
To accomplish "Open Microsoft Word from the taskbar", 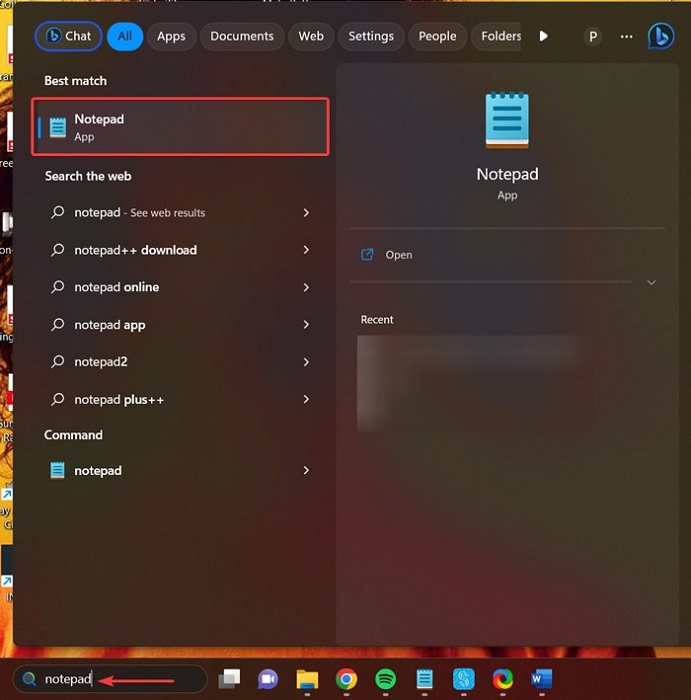I will 541,679.
